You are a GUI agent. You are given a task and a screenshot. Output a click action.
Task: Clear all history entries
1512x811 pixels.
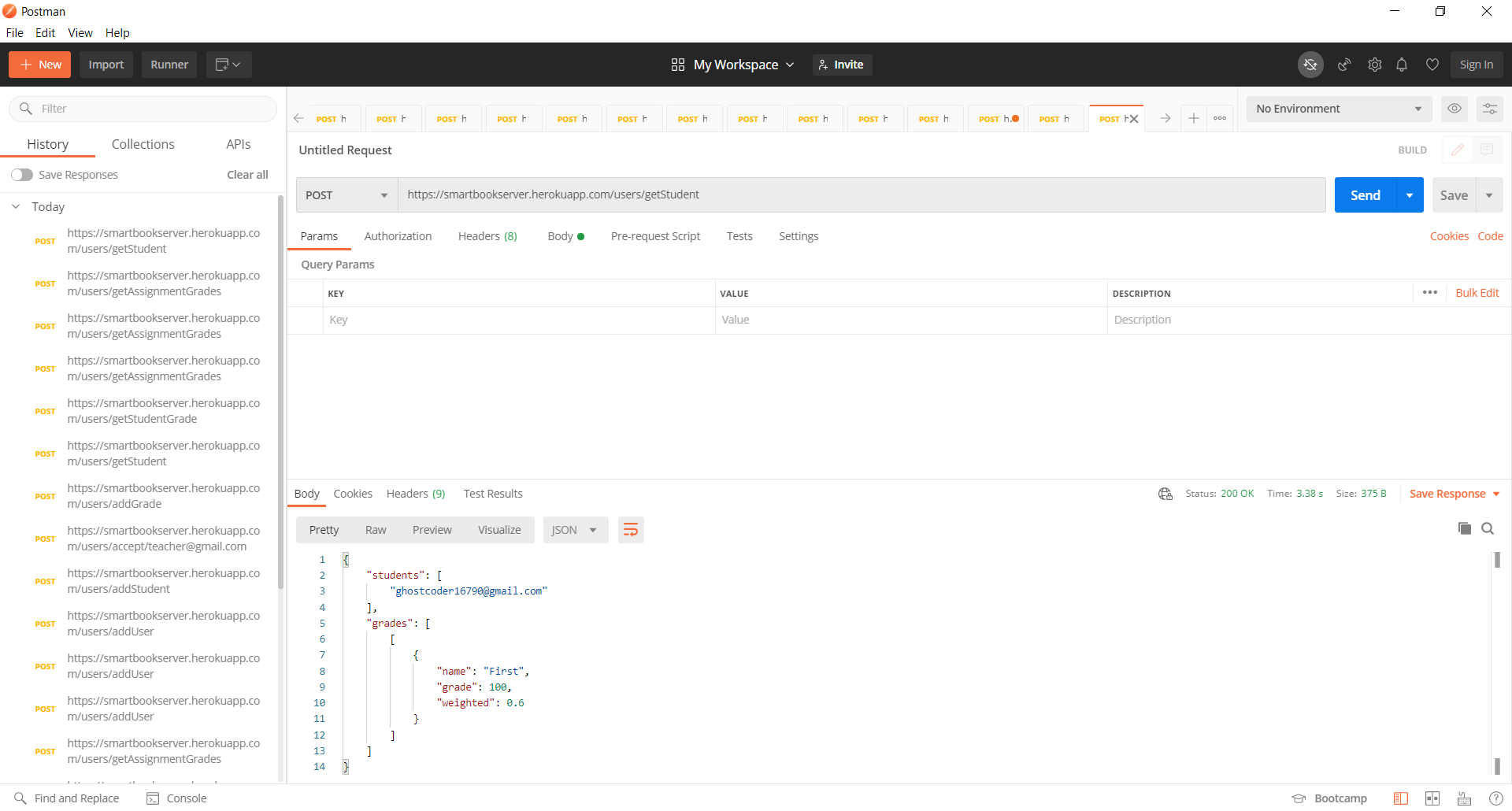coord(247,175)
